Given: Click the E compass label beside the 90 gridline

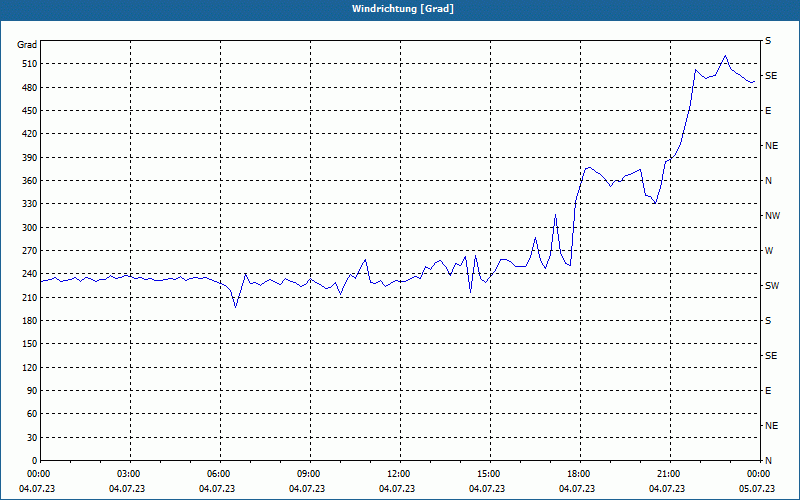Looking at the screenshot, I should pos(768,391).
